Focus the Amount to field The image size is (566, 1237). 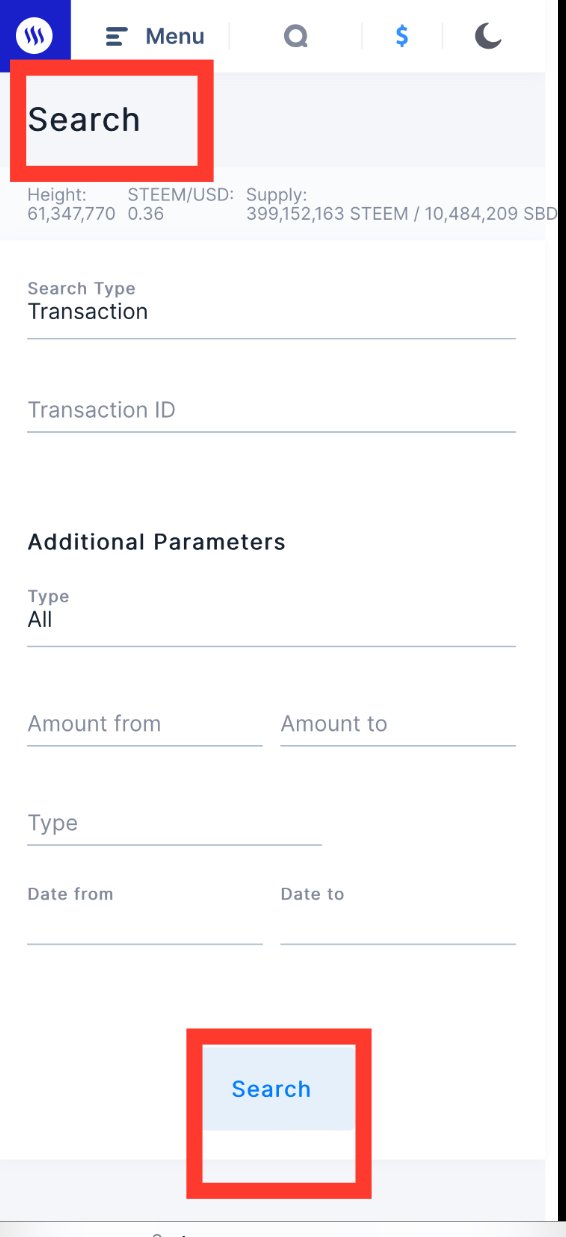click(x=398, y=724)
